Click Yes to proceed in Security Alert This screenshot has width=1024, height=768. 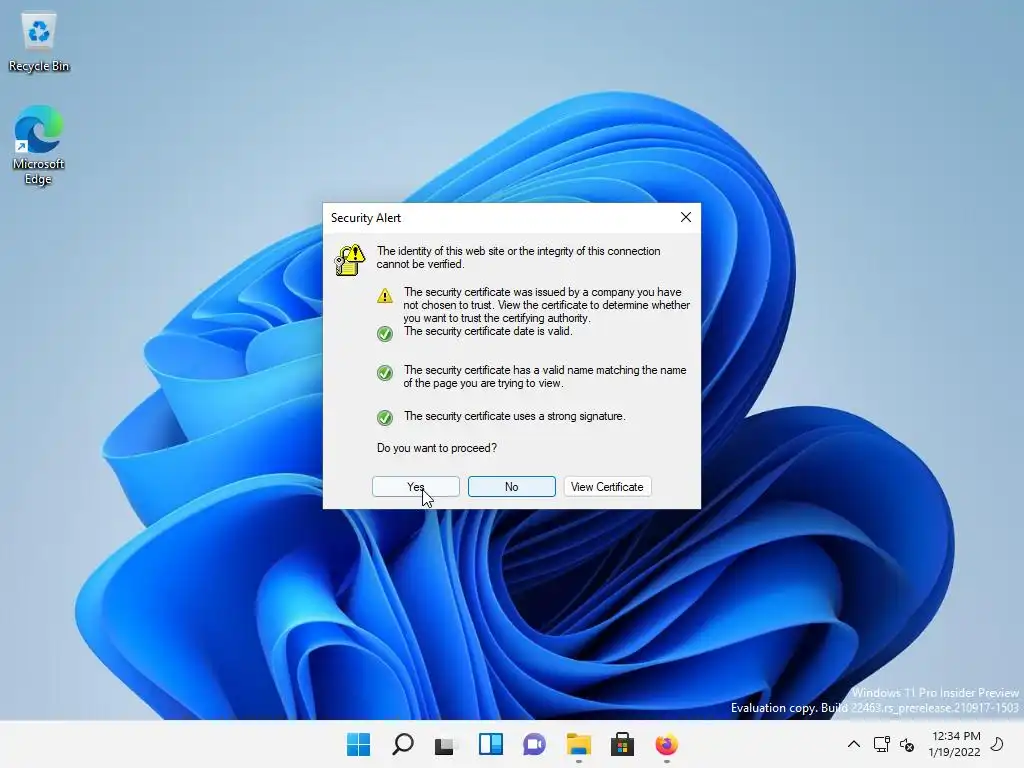416,487
